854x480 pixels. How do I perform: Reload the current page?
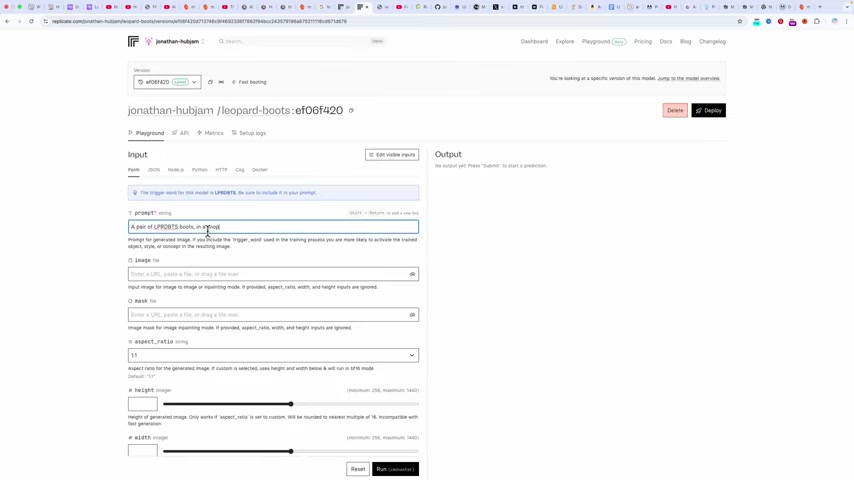(x=31, y=21)
